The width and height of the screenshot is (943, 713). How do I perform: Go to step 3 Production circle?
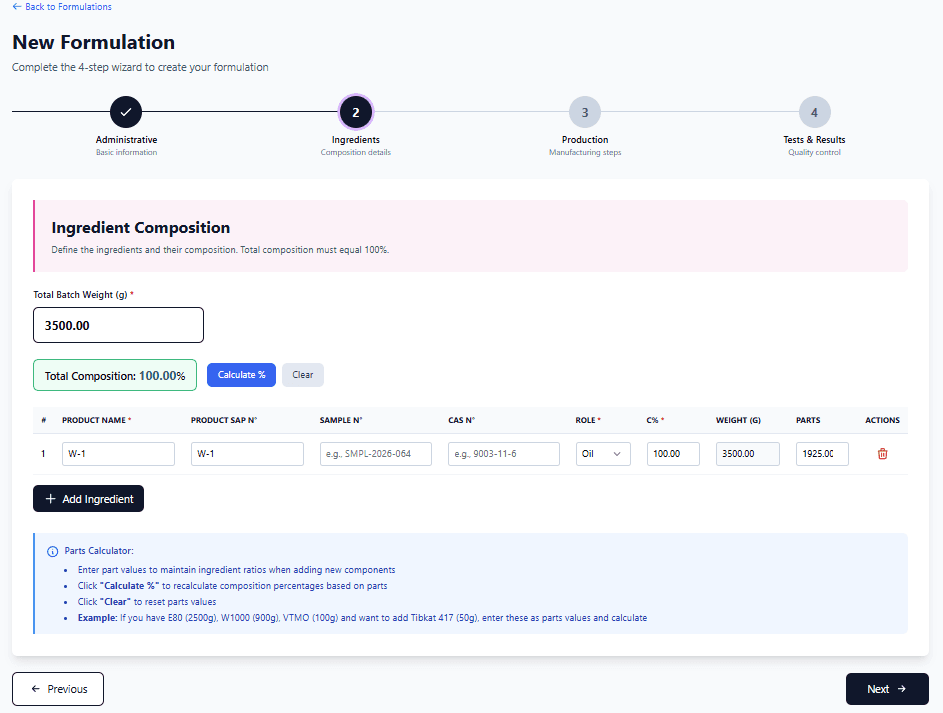[x=585, y=112]
